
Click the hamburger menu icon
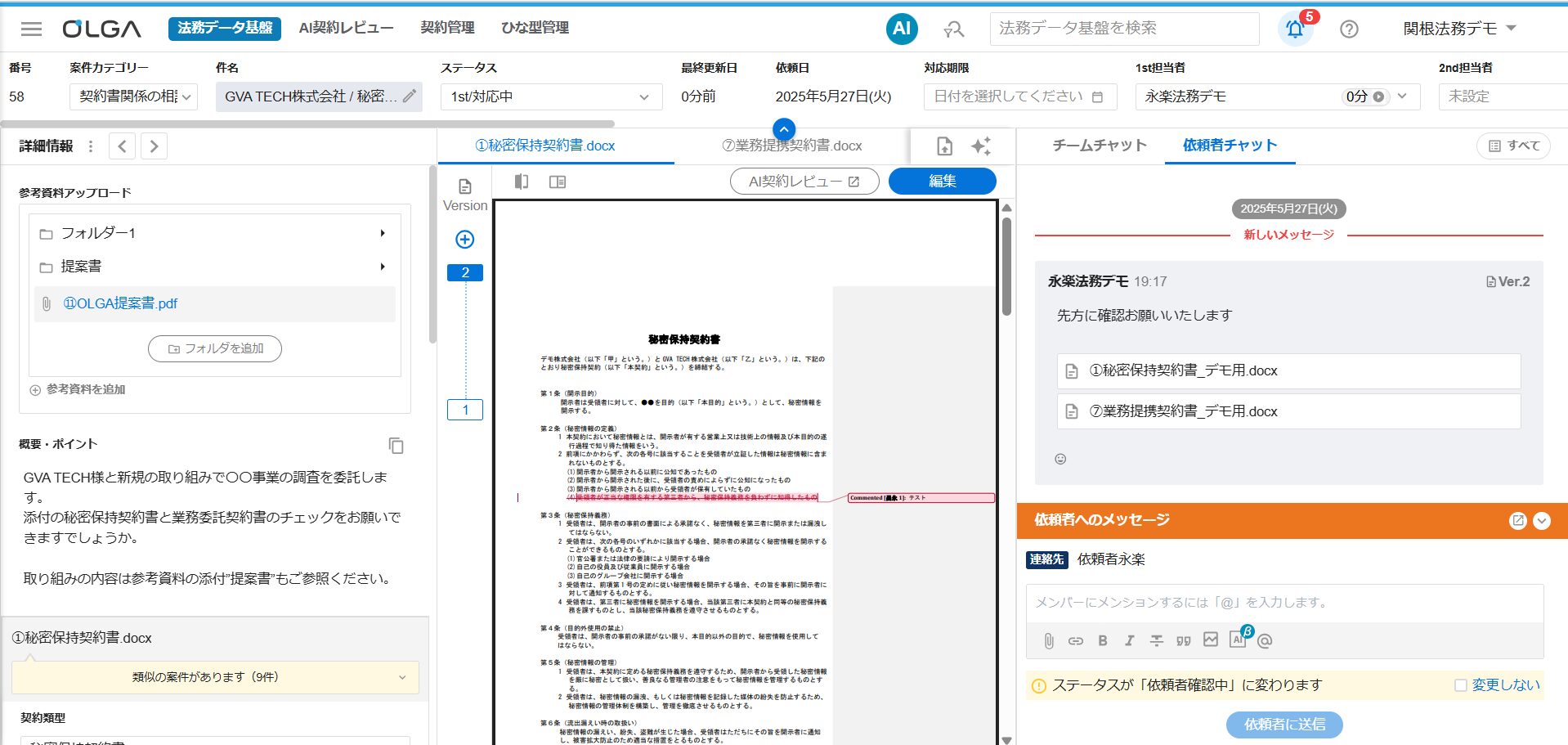coord(31,29)
